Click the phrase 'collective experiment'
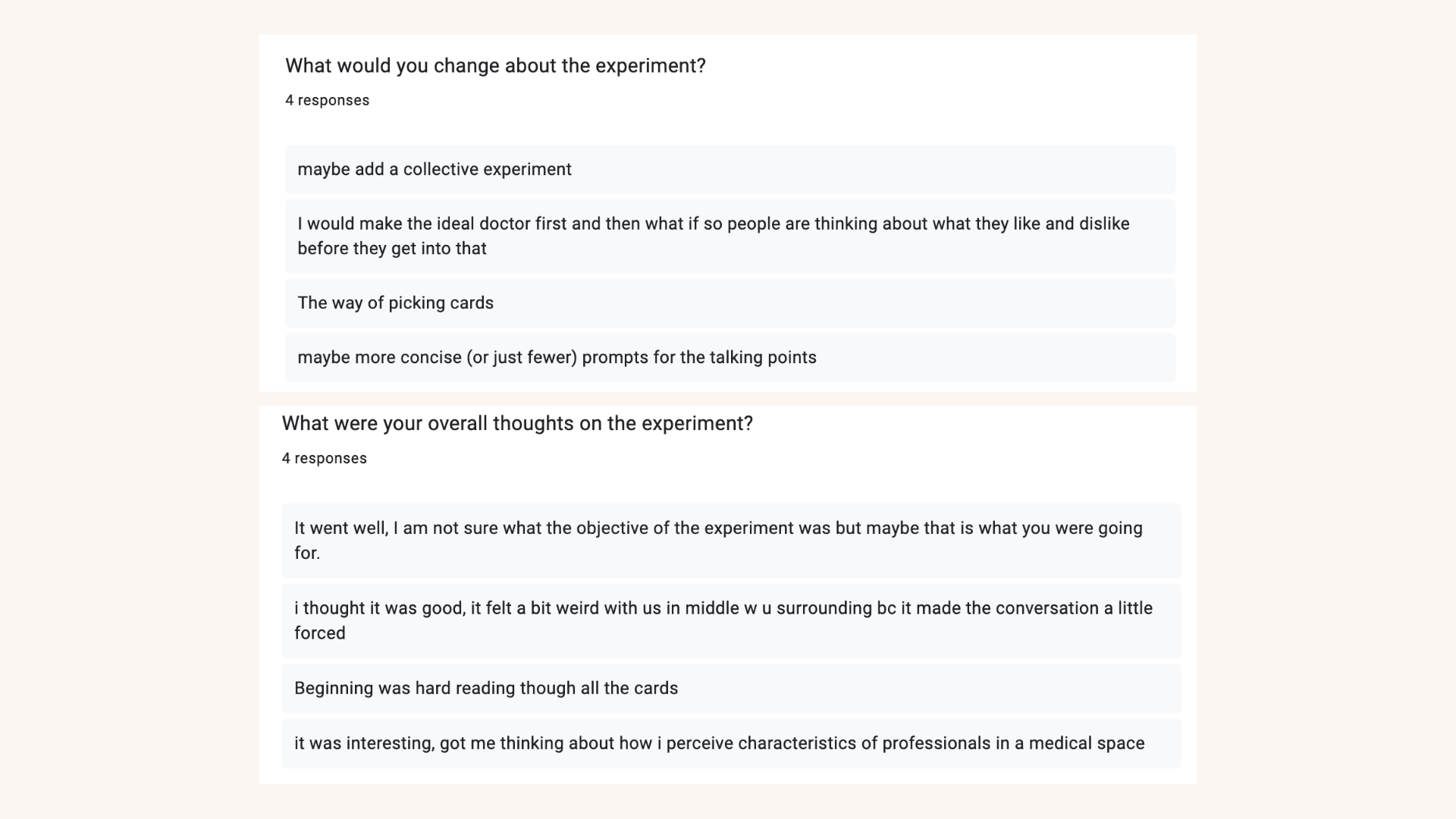The width and height of the screenshot is (1456, 819). [x=487, y=169]
